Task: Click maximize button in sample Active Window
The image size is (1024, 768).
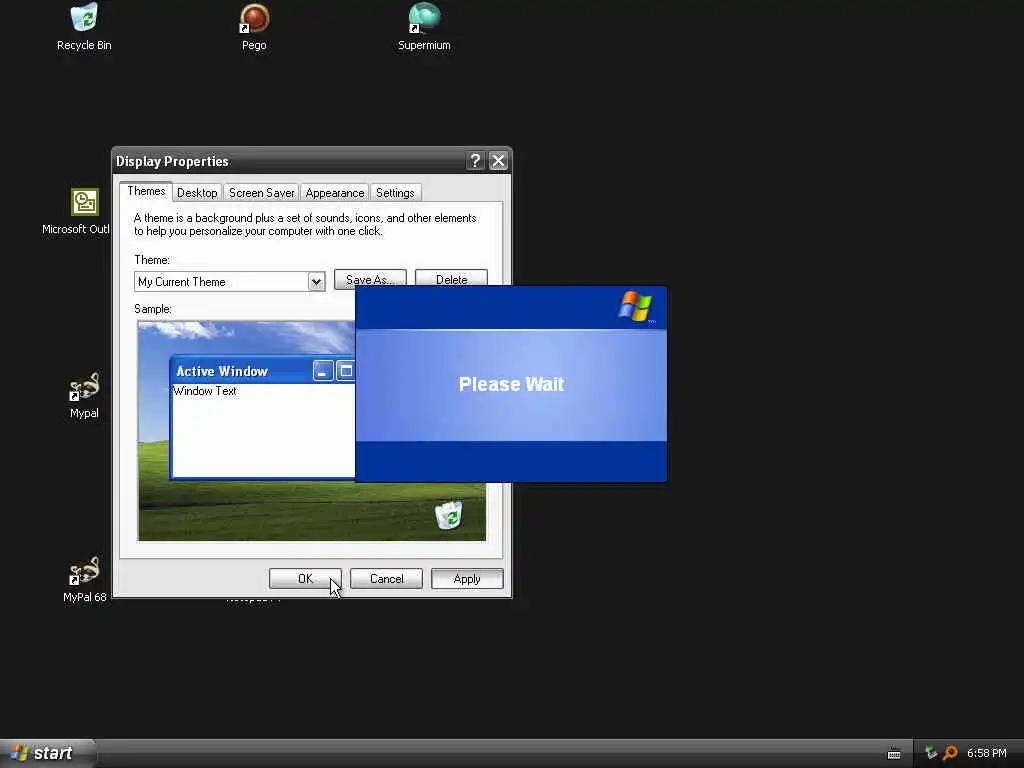Action: click(x=345, y=371)
